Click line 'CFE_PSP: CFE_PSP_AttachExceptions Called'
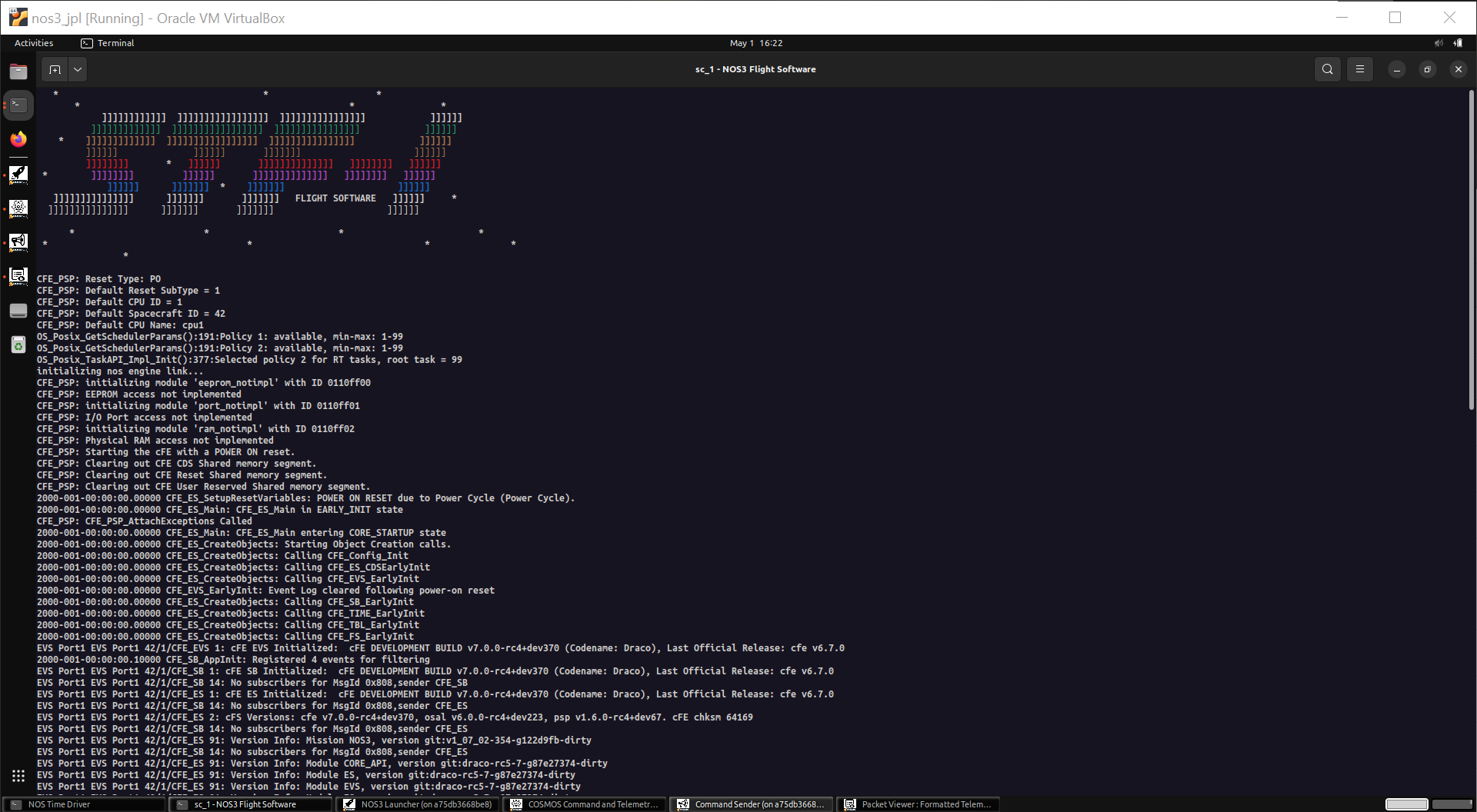 145,521
